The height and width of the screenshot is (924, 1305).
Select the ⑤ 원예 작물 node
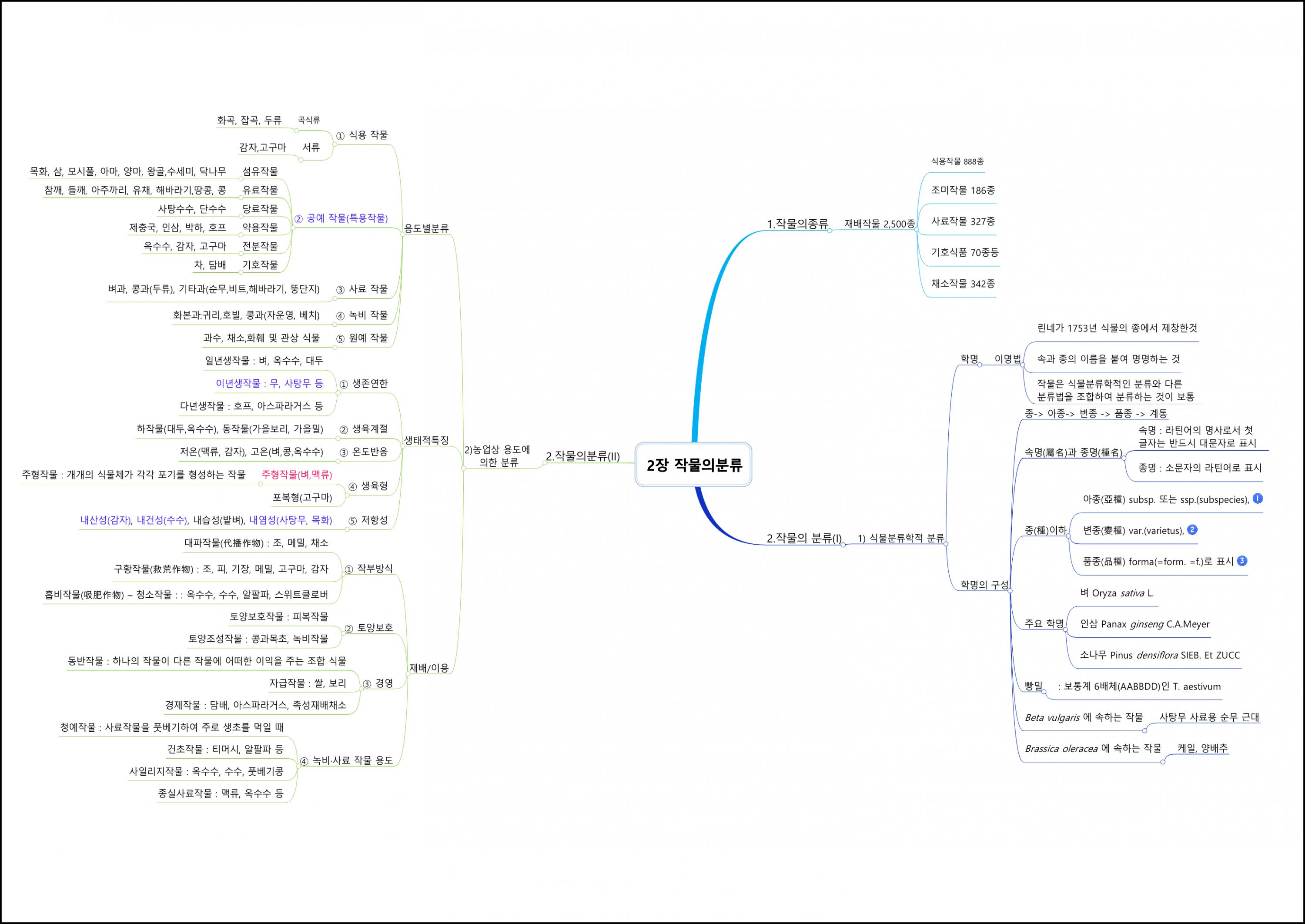pos(362,338)
